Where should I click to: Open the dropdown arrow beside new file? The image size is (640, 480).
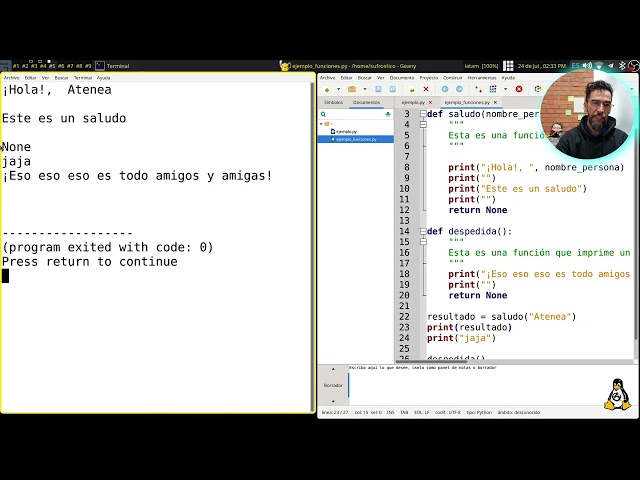[x=338, y=89]
